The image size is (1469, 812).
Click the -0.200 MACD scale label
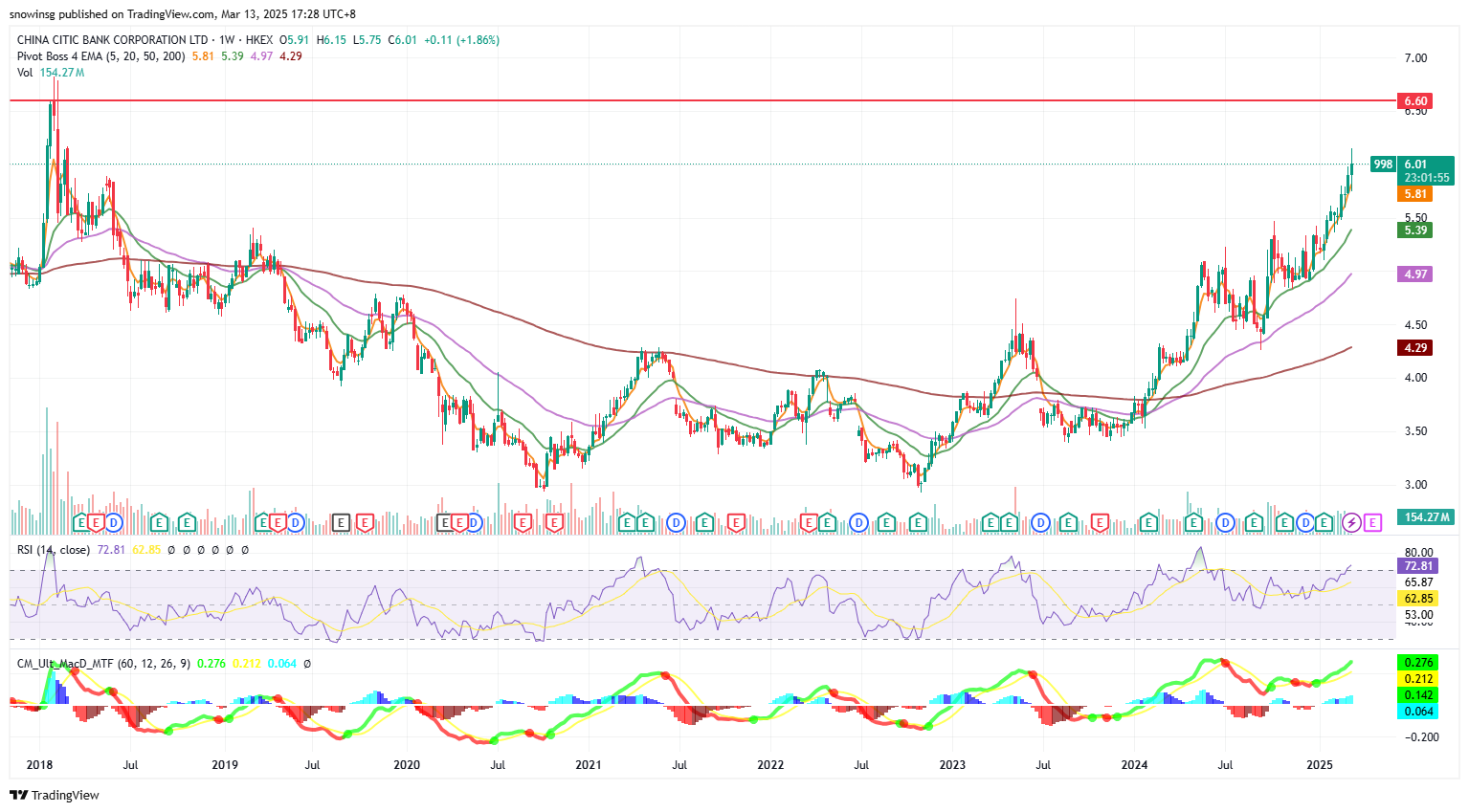point(1421,737)
